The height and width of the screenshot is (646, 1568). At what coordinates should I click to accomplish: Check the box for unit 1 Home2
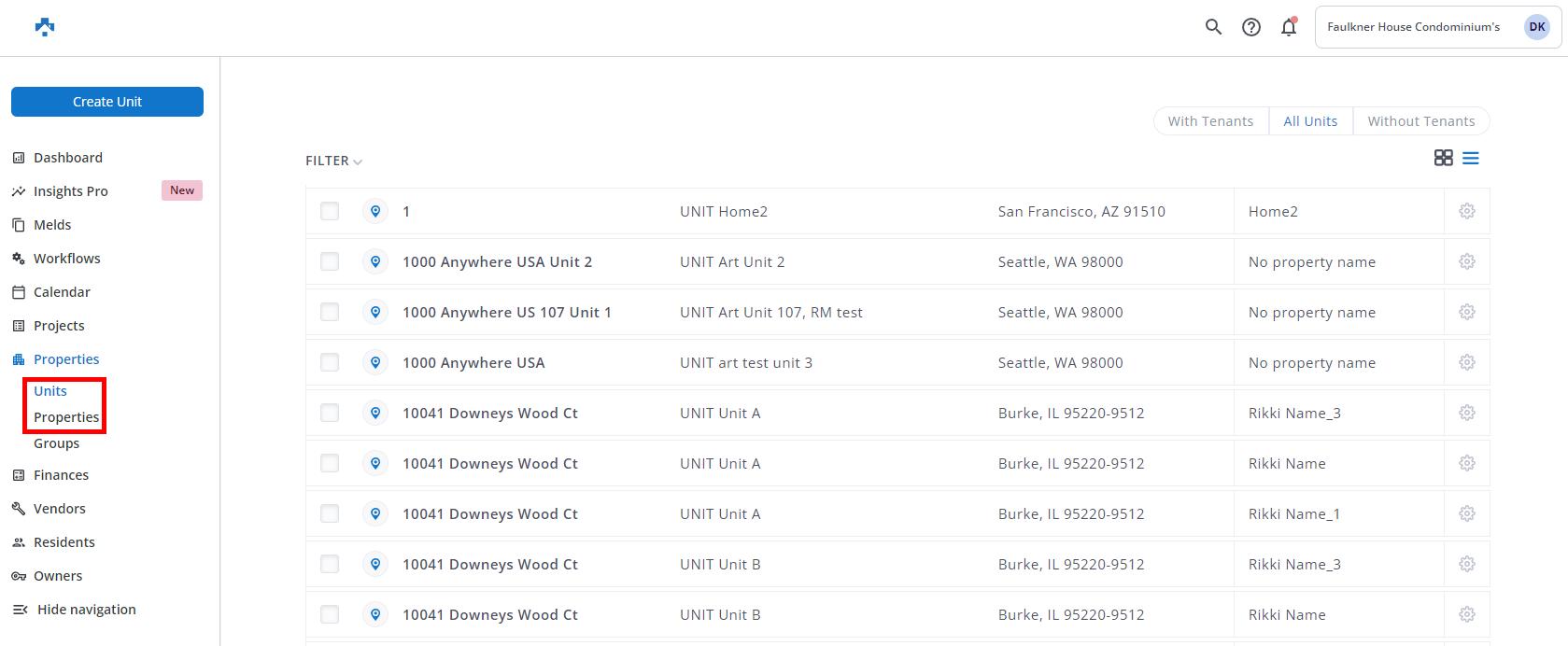330,211
